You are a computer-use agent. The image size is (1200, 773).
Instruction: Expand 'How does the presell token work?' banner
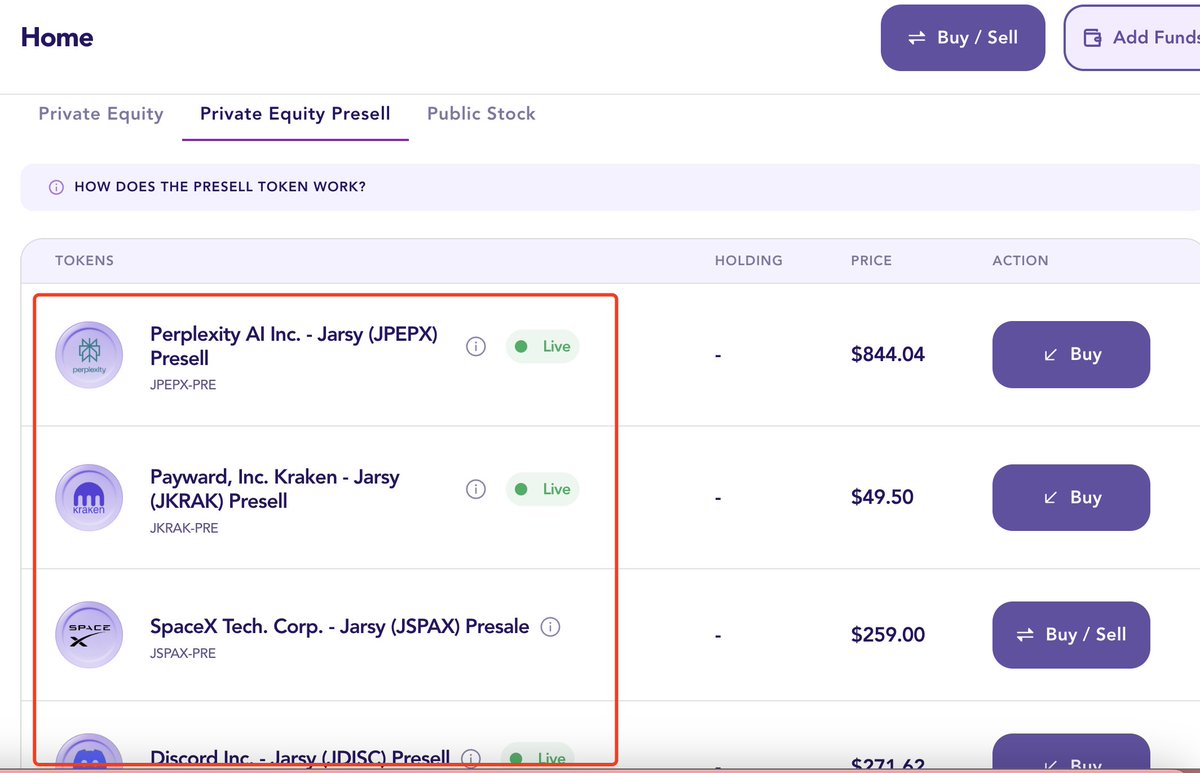220,187
